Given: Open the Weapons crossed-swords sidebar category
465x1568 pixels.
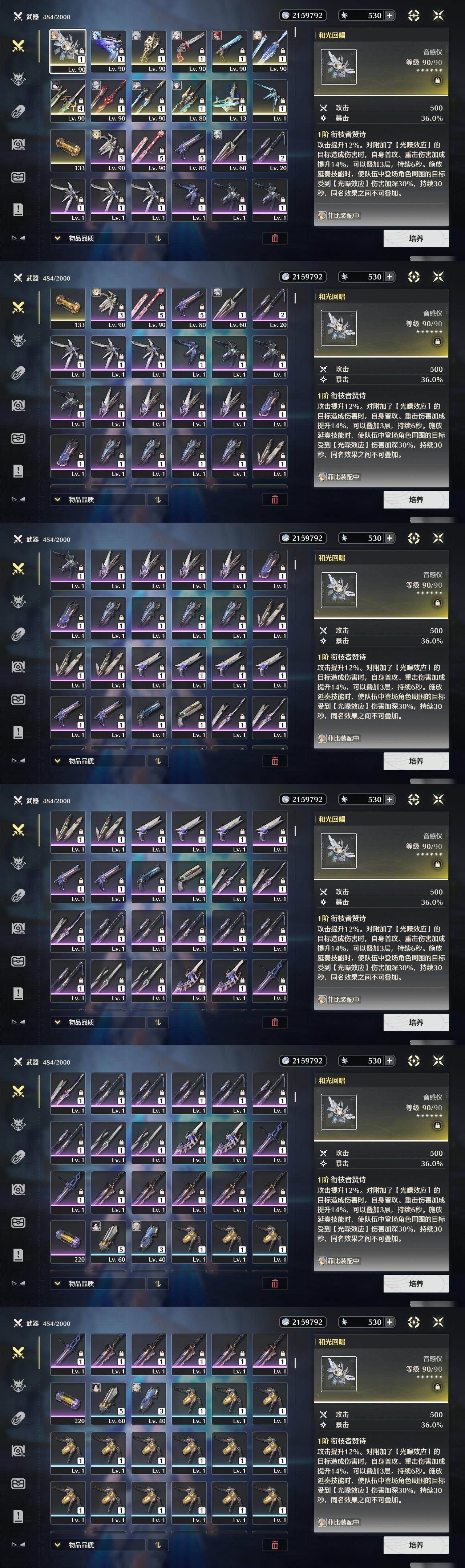Looking at the screenshot, I should [18, 46].
